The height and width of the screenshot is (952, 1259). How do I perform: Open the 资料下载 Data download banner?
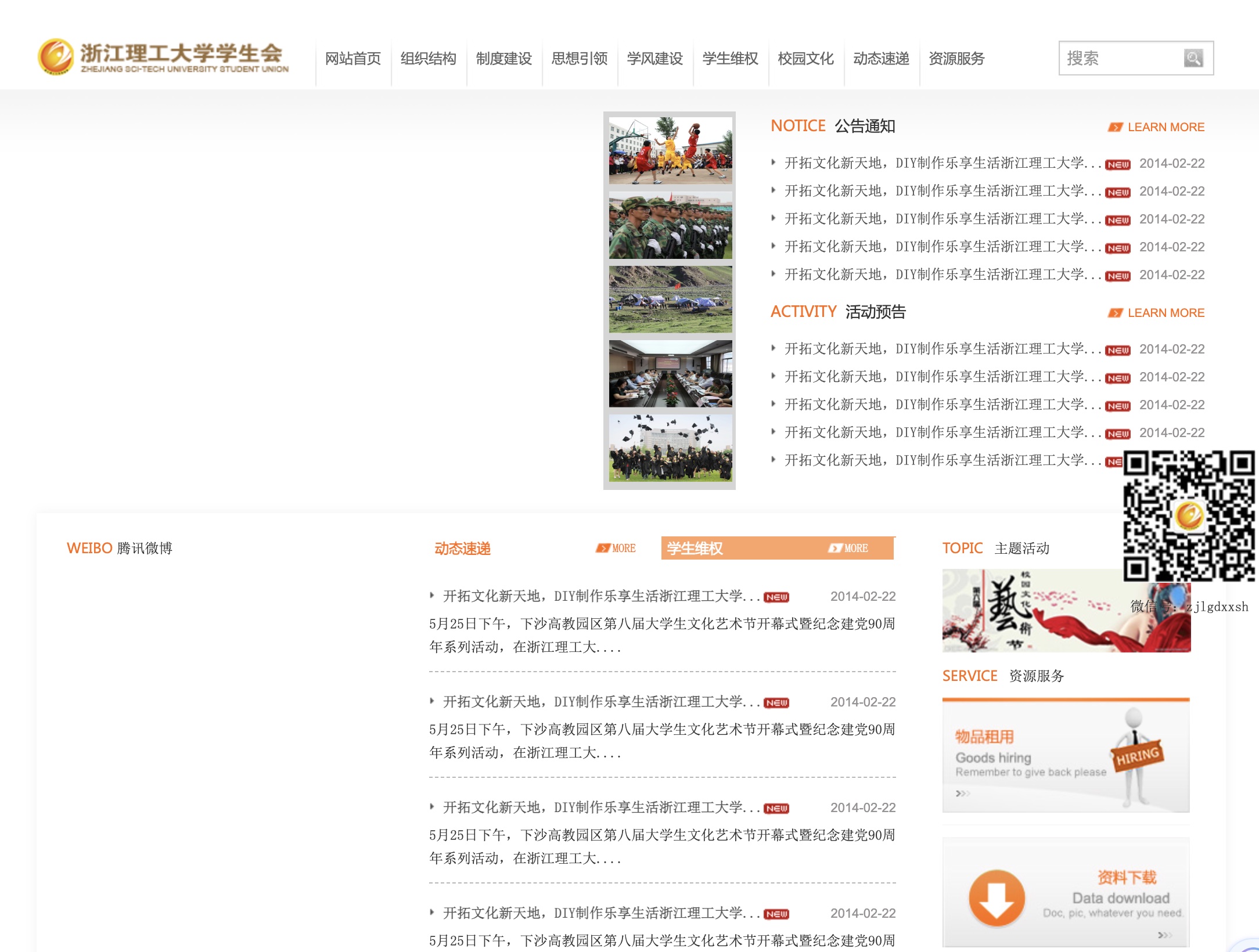pos(1066,893)
